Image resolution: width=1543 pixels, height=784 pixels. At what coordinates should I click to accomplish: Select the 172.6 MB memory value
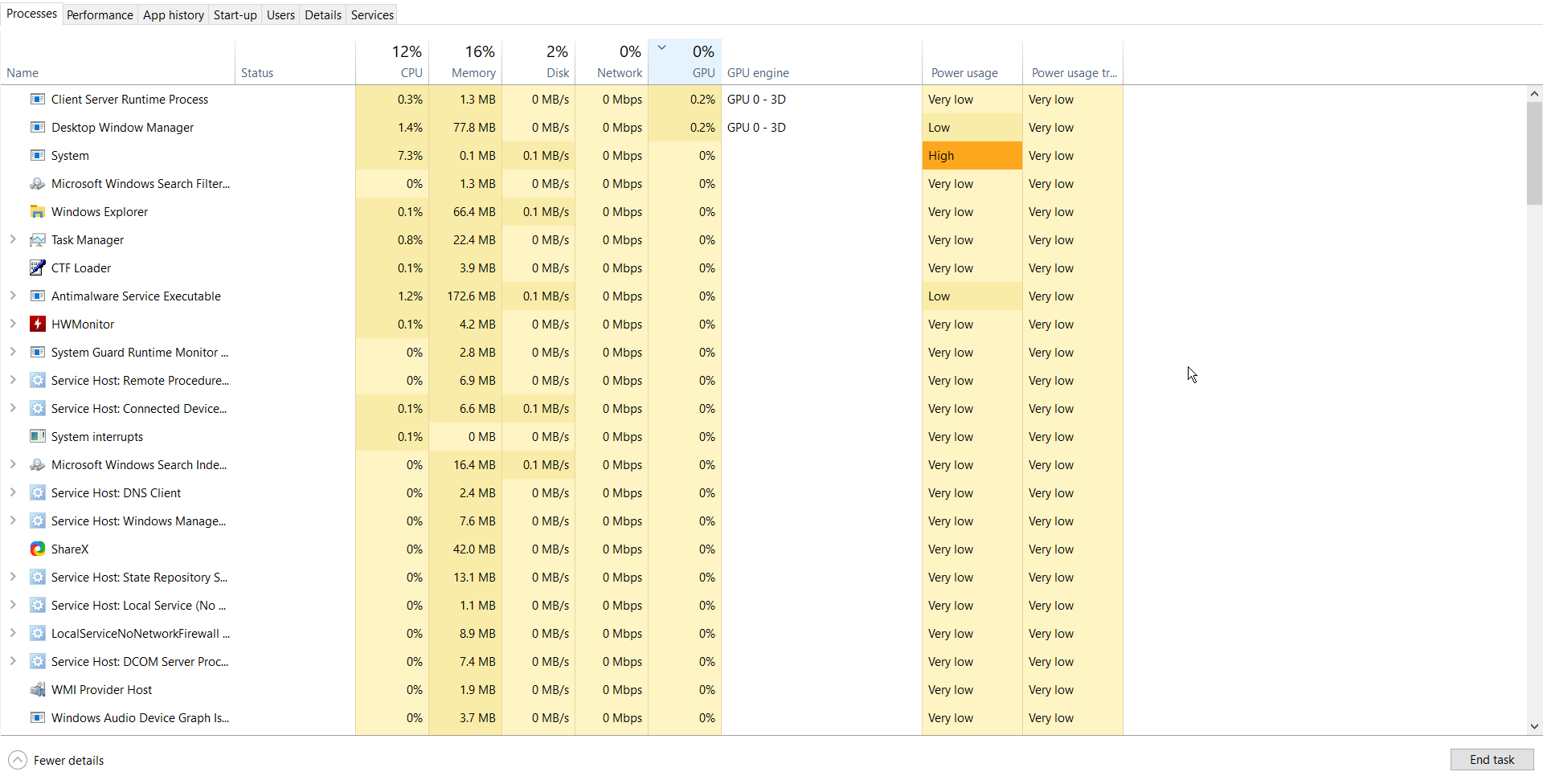[x=471, y=296]
